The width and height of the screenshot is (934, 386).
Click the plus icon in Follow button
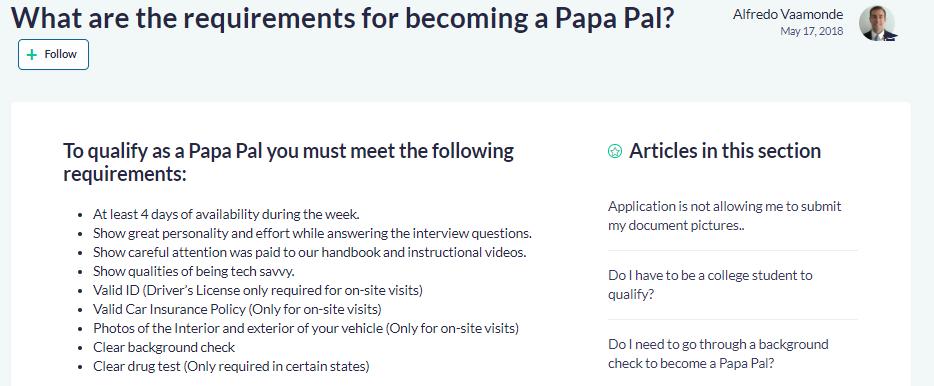click(32, 55)
